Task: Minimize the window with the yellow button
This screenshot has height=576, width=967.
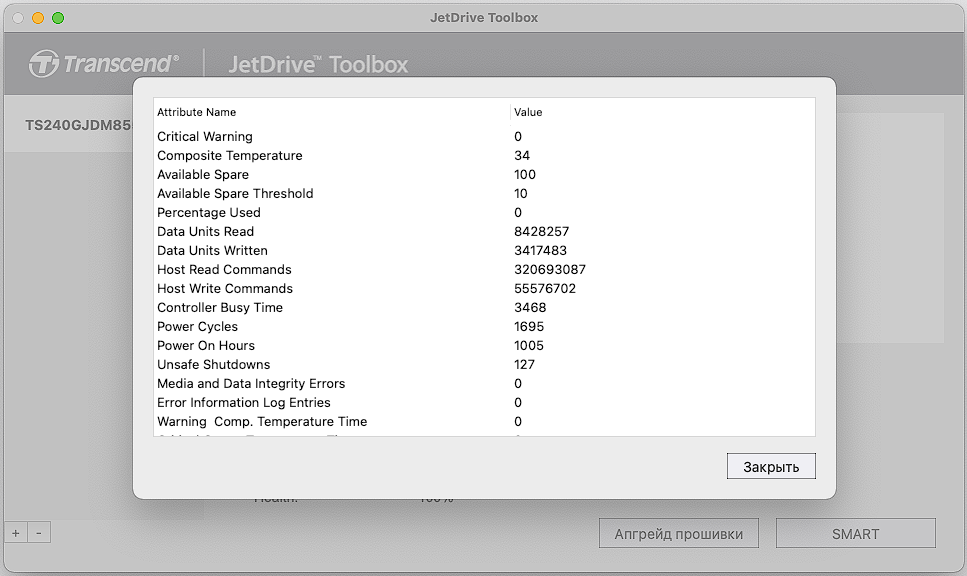Action: (x=38, y=18)
